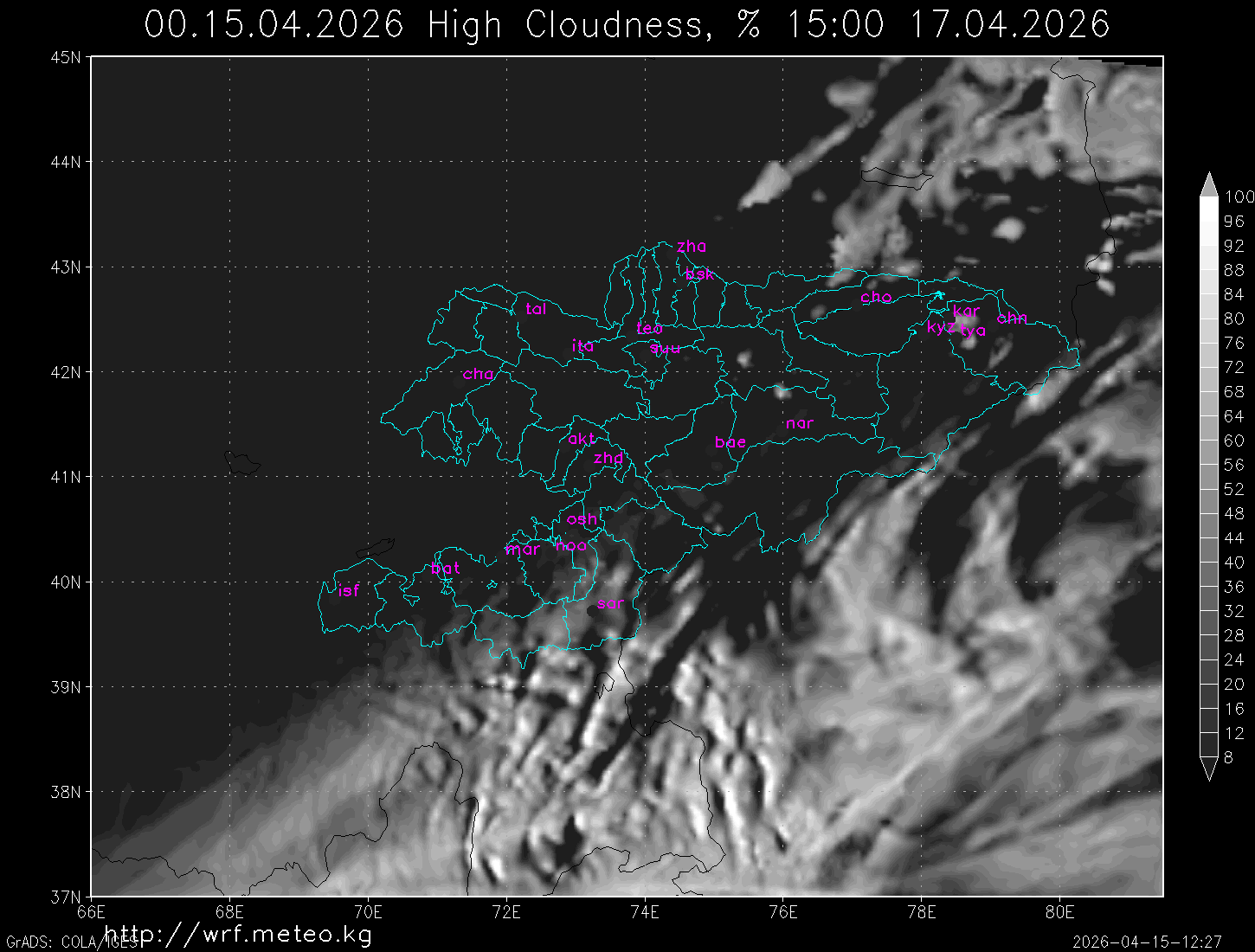Click the 'osh' station label
The width and height of the screenshot is (1255, 952).
[x=582, y=519]
